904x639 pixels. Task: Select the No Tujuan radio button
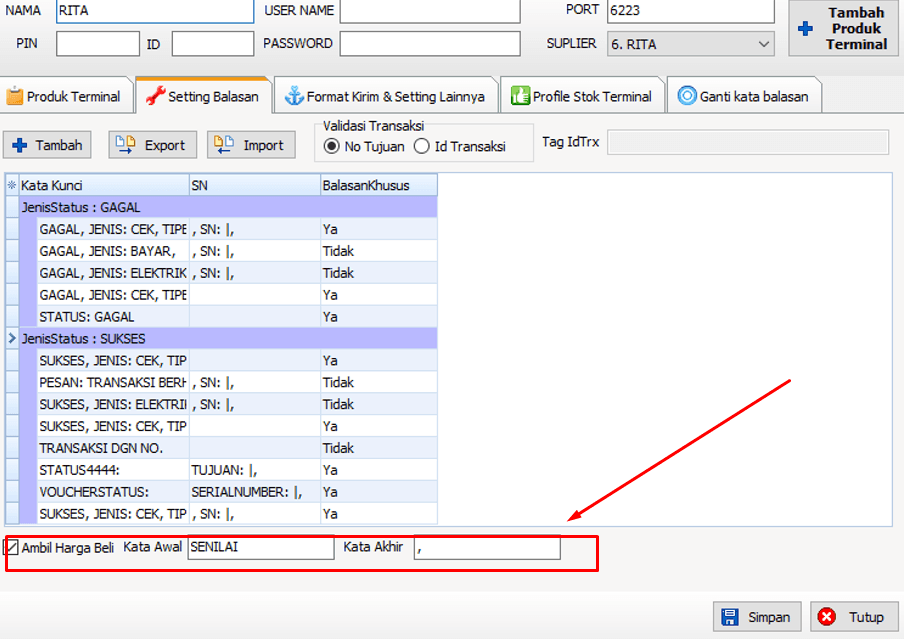(x=332, y=147)
